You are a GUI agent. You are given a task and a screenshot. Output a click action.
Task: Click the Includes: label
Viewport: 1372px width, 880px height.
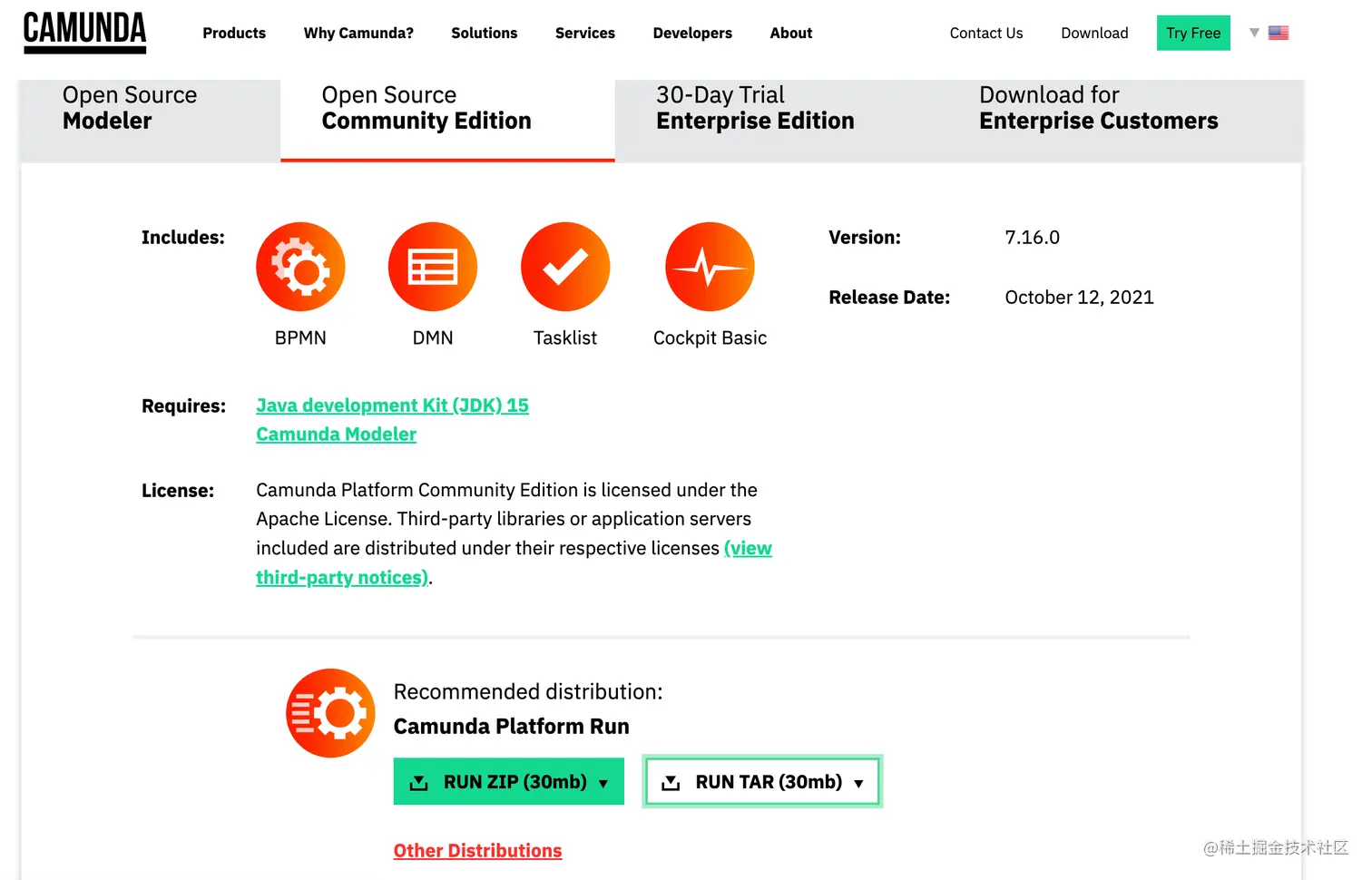(x=182, y=238)
